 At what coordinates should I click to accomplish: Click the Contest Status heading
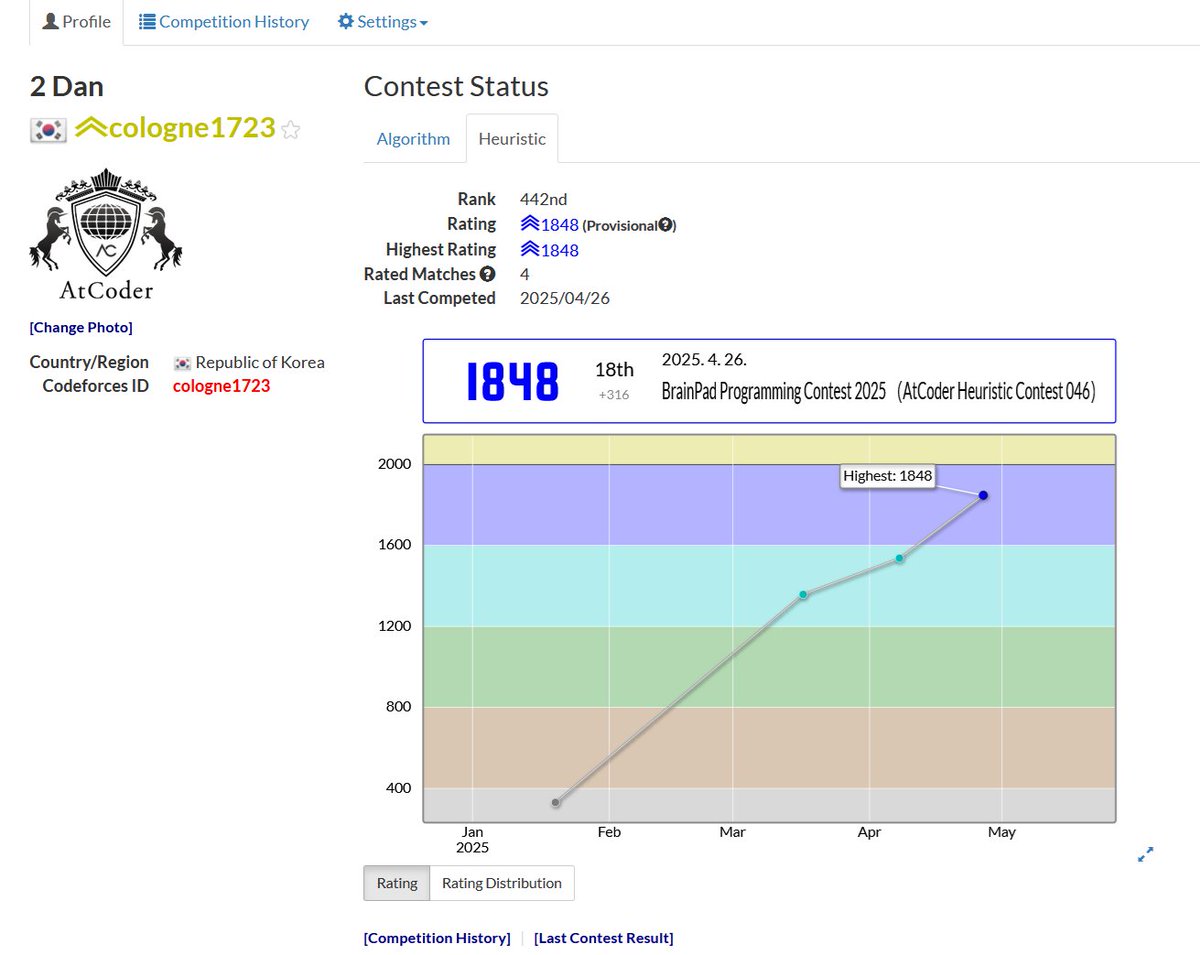click(x=456, y=86)
